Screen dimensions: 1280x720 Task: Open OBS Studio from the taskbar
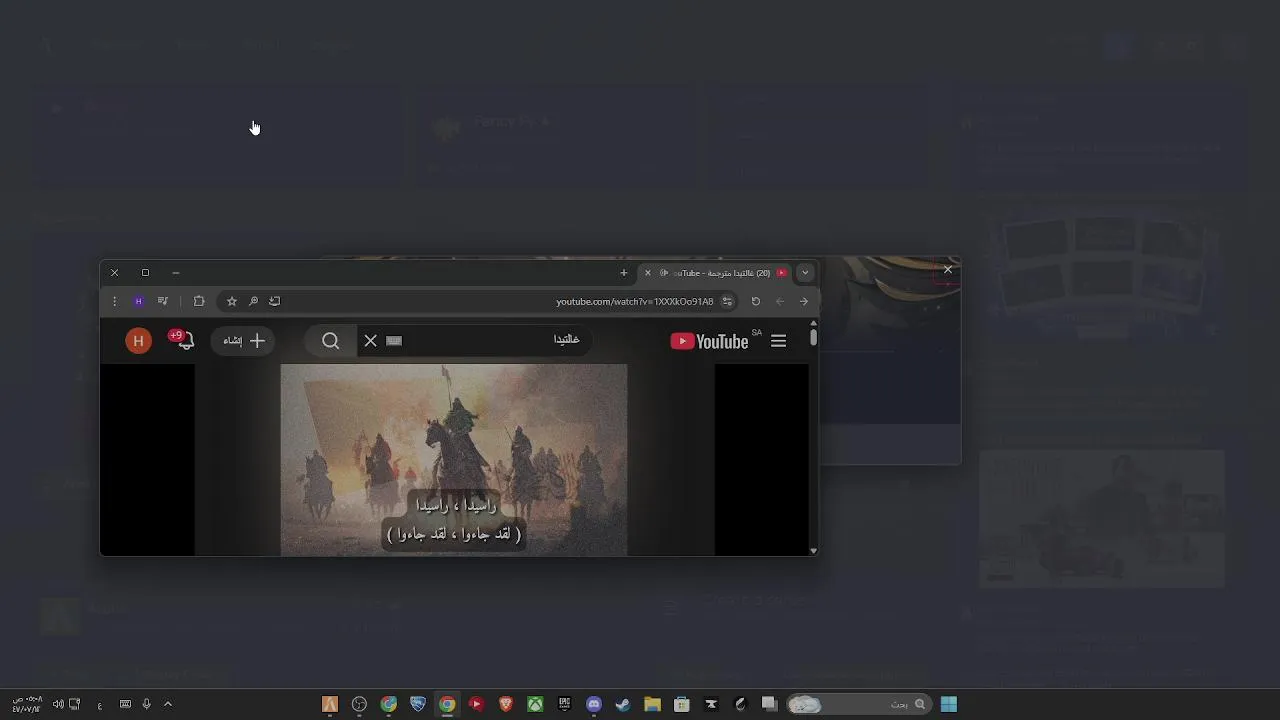pyautogui.click(x=359, y=704)
